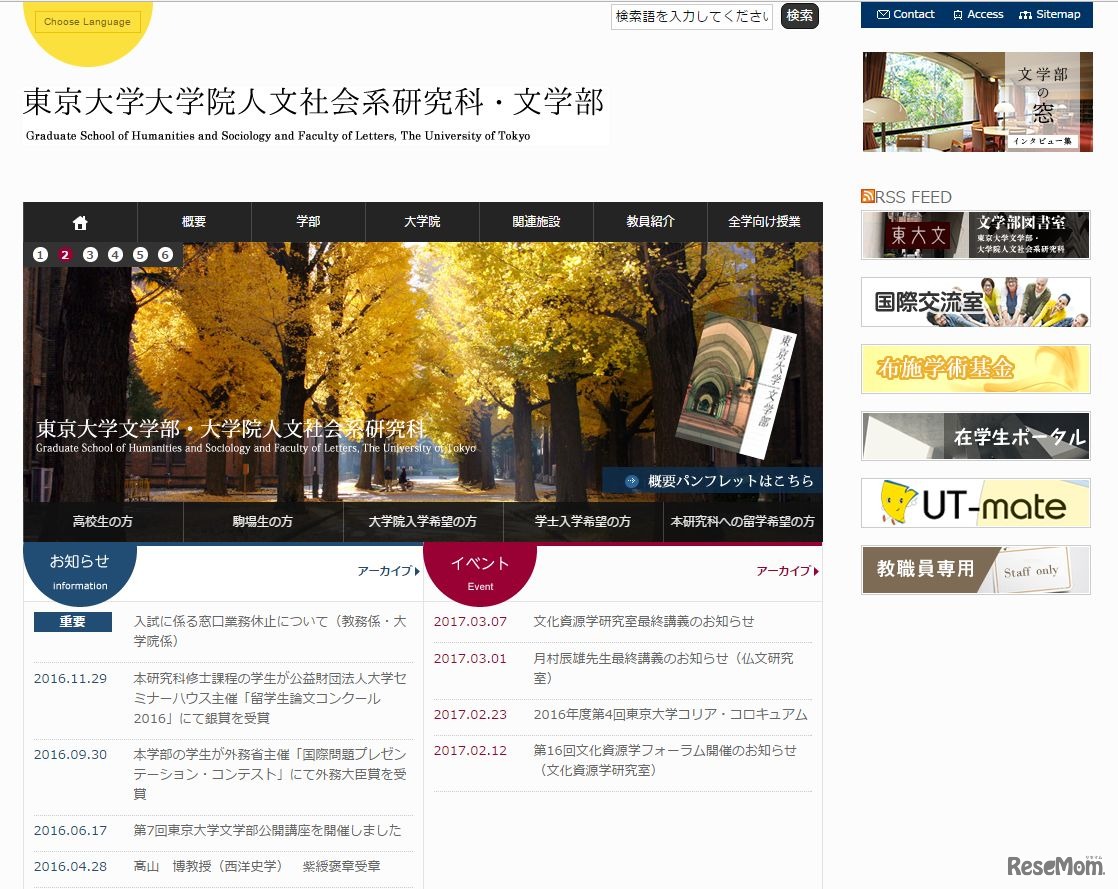
Task: Click the home icon in navigation bar
Action: pyautogui.click(x=80, y=222)
